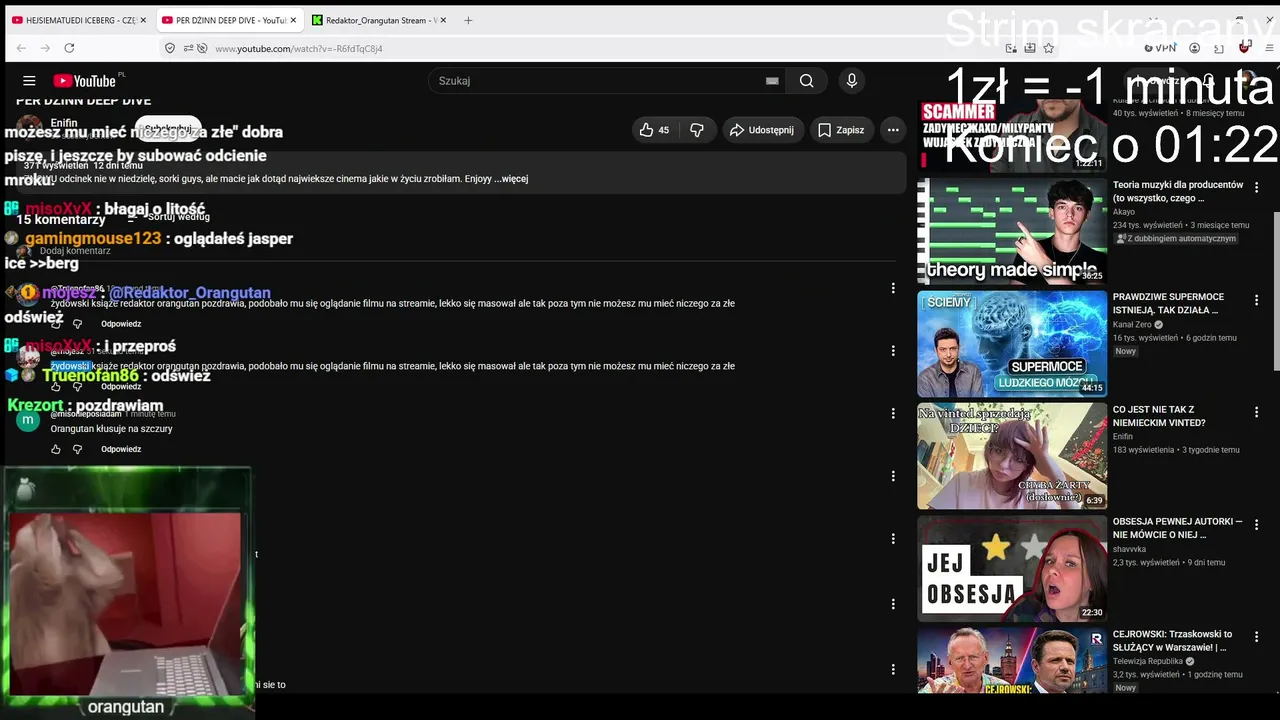Open the VPN extension icon

tap(1161, 48)
